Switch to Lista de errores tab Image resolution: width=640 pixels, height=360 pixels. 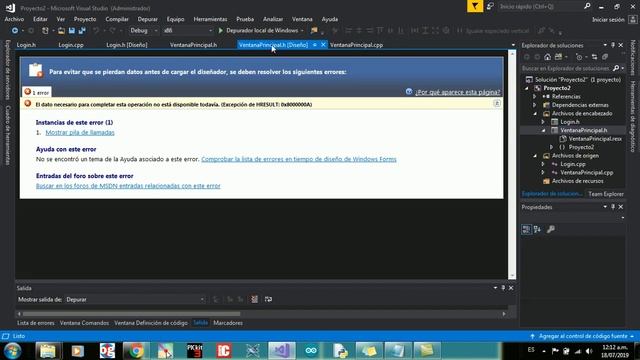[x=36, y=323]
